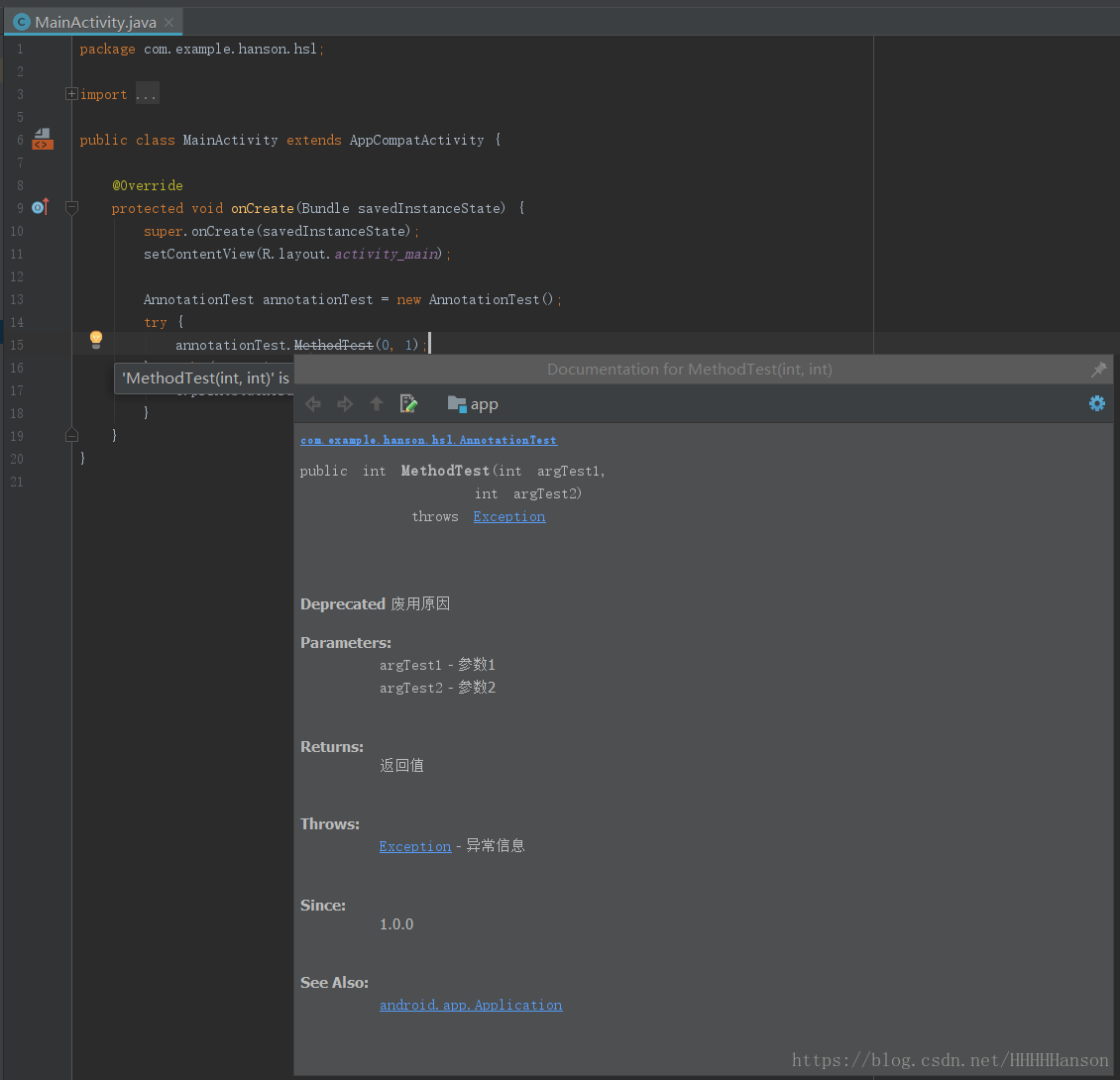Click the Up arrow in documentation toolbar
Screen dimensions: 1120x1080
[377, 404]
